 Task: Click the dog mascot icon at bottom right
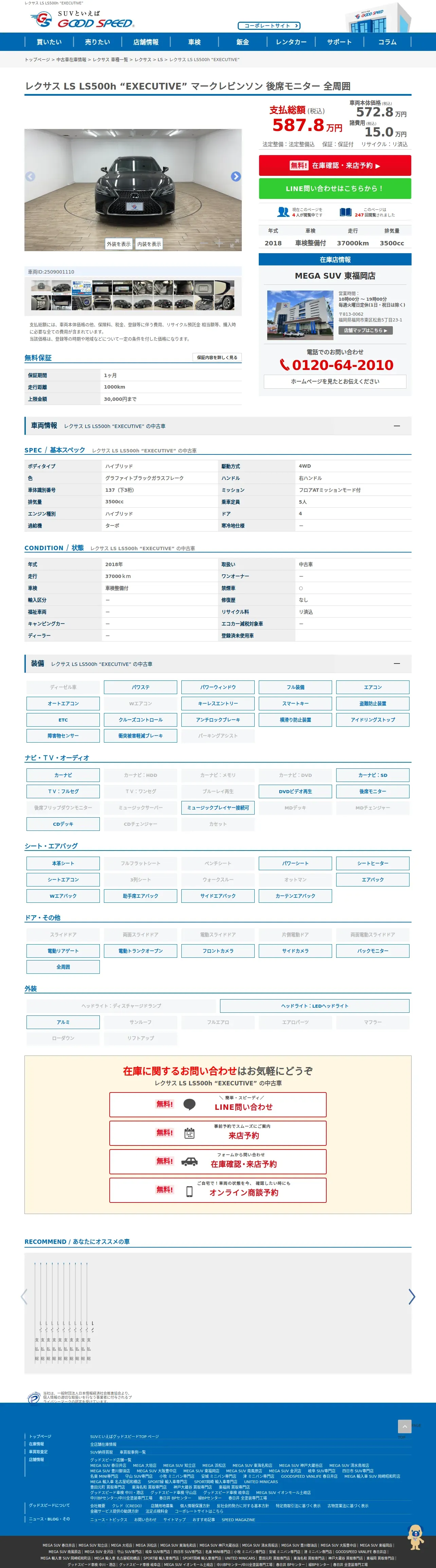coord(415,1537)
